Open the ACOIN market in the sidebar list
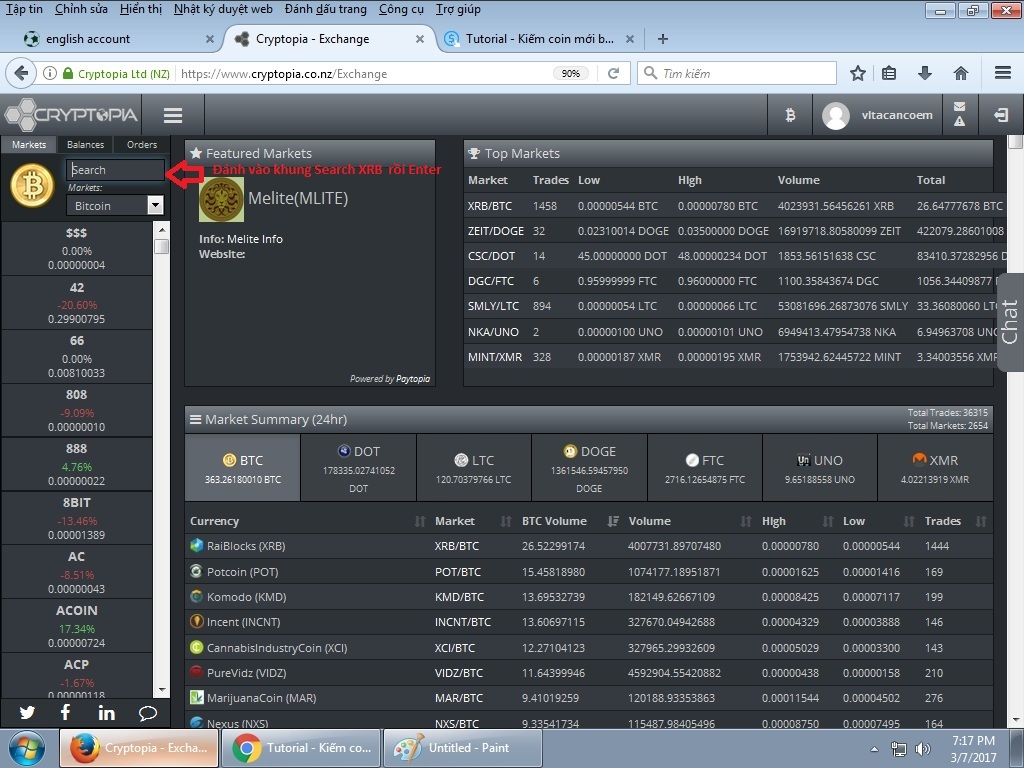The height and width of the screenshot is (768, 1024). pyautogui.click(x=76, y=626)
